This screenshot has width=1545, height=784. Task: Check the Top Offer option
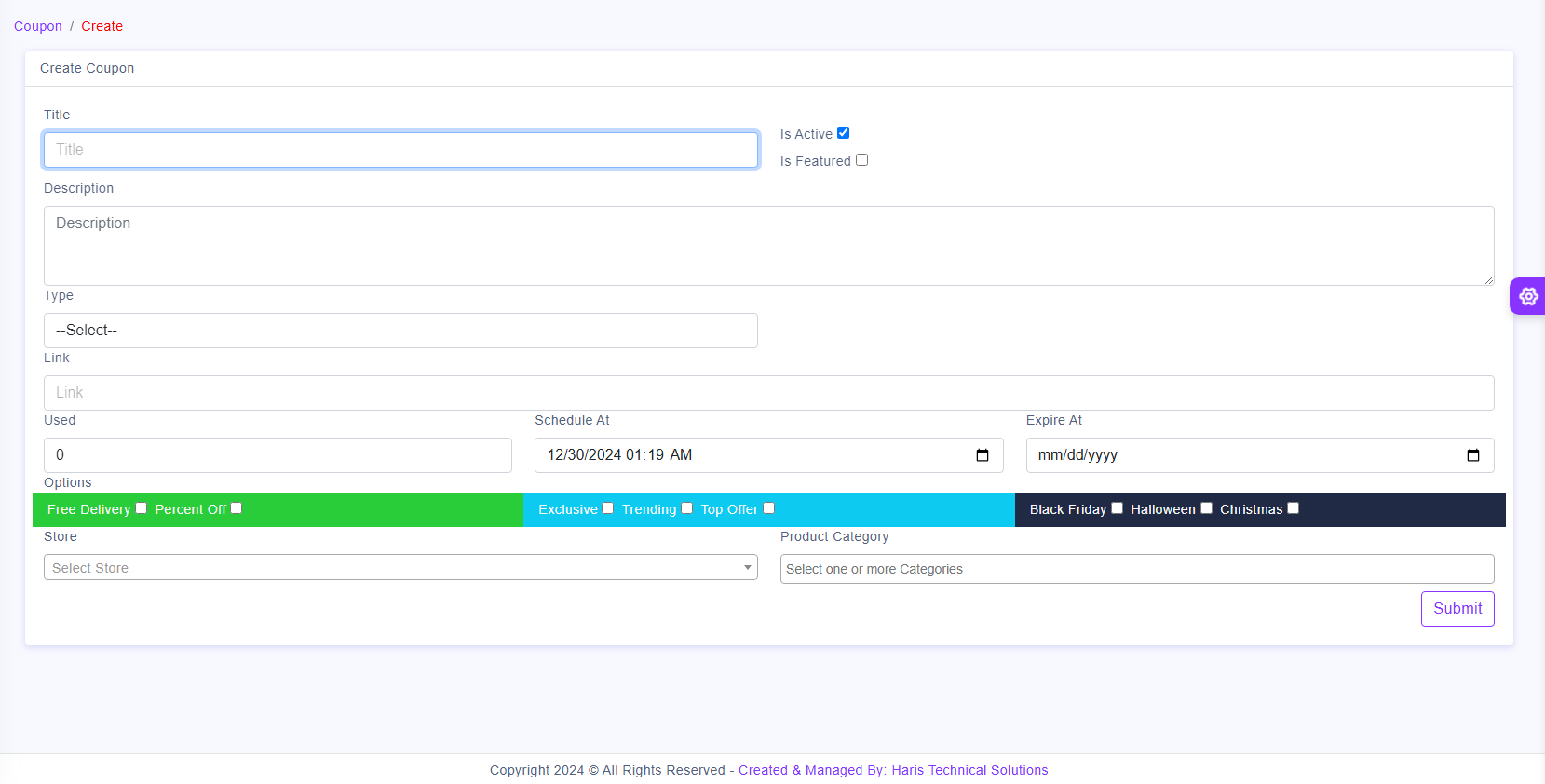pos(769,508)
